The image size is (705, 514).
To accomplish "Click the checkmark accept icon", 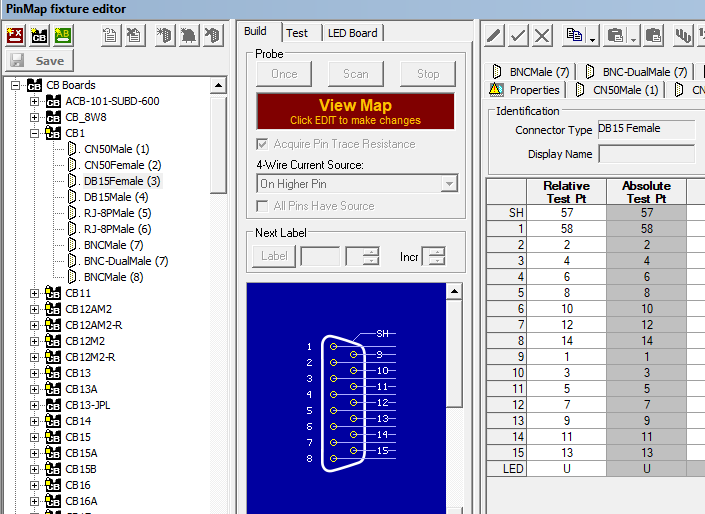I will tap(518, 36).
